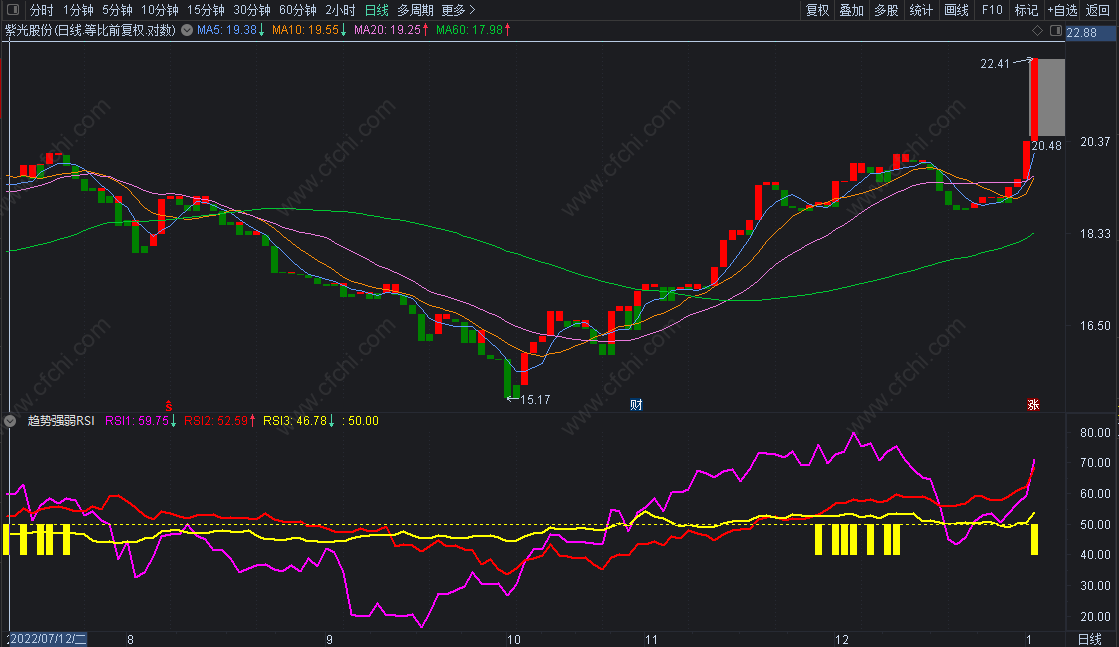
Task: Click the 22.41 high price label
Action: pyautogui.click(x=995, y=63)
